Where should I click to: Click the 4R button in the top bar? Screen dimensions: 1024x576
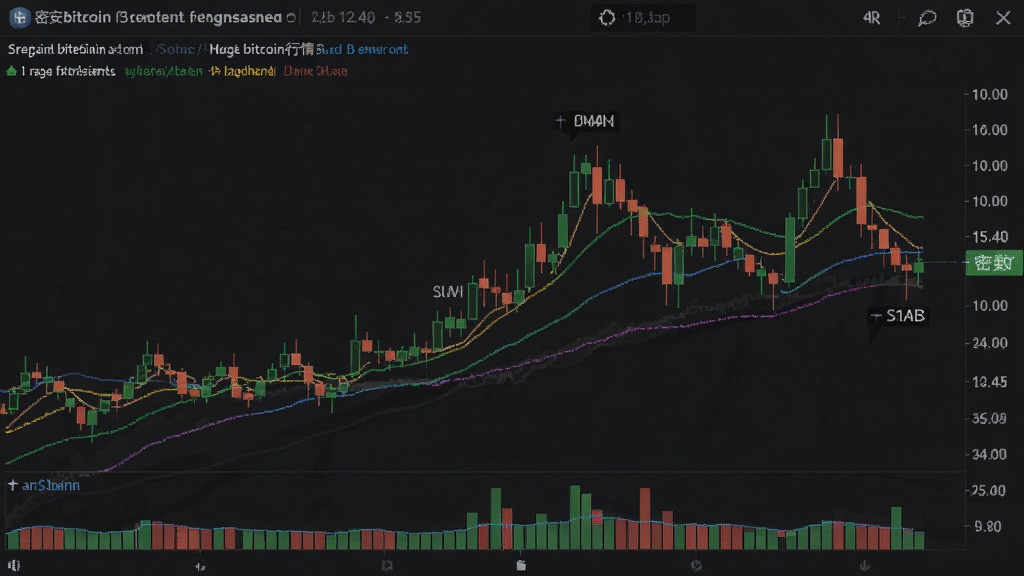pos(872,18)
